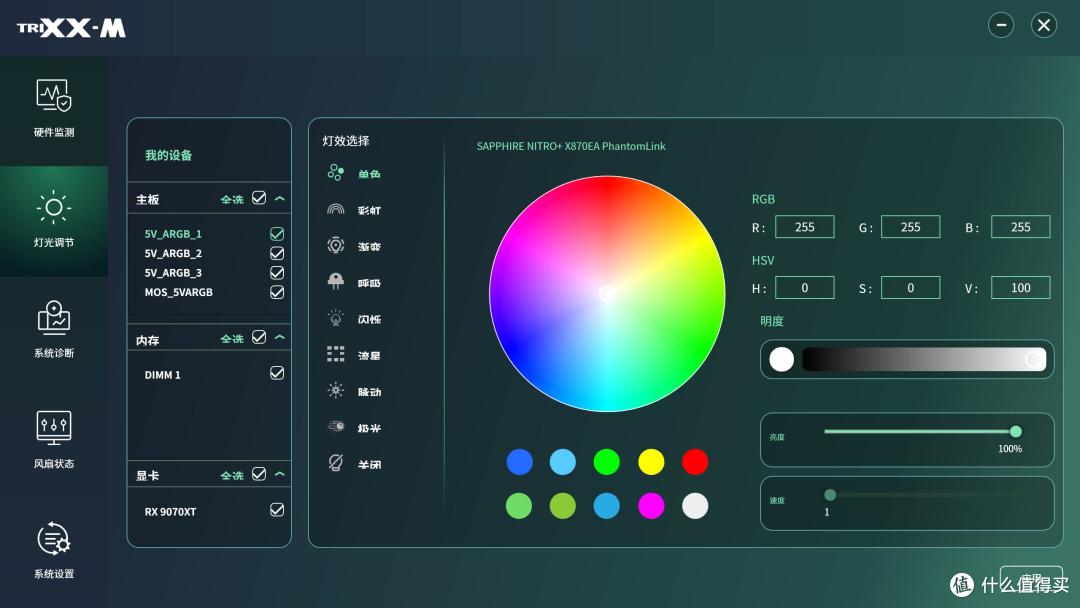
Task: Open the 系统设置 system settings page
Action: (x=54, y=551)
